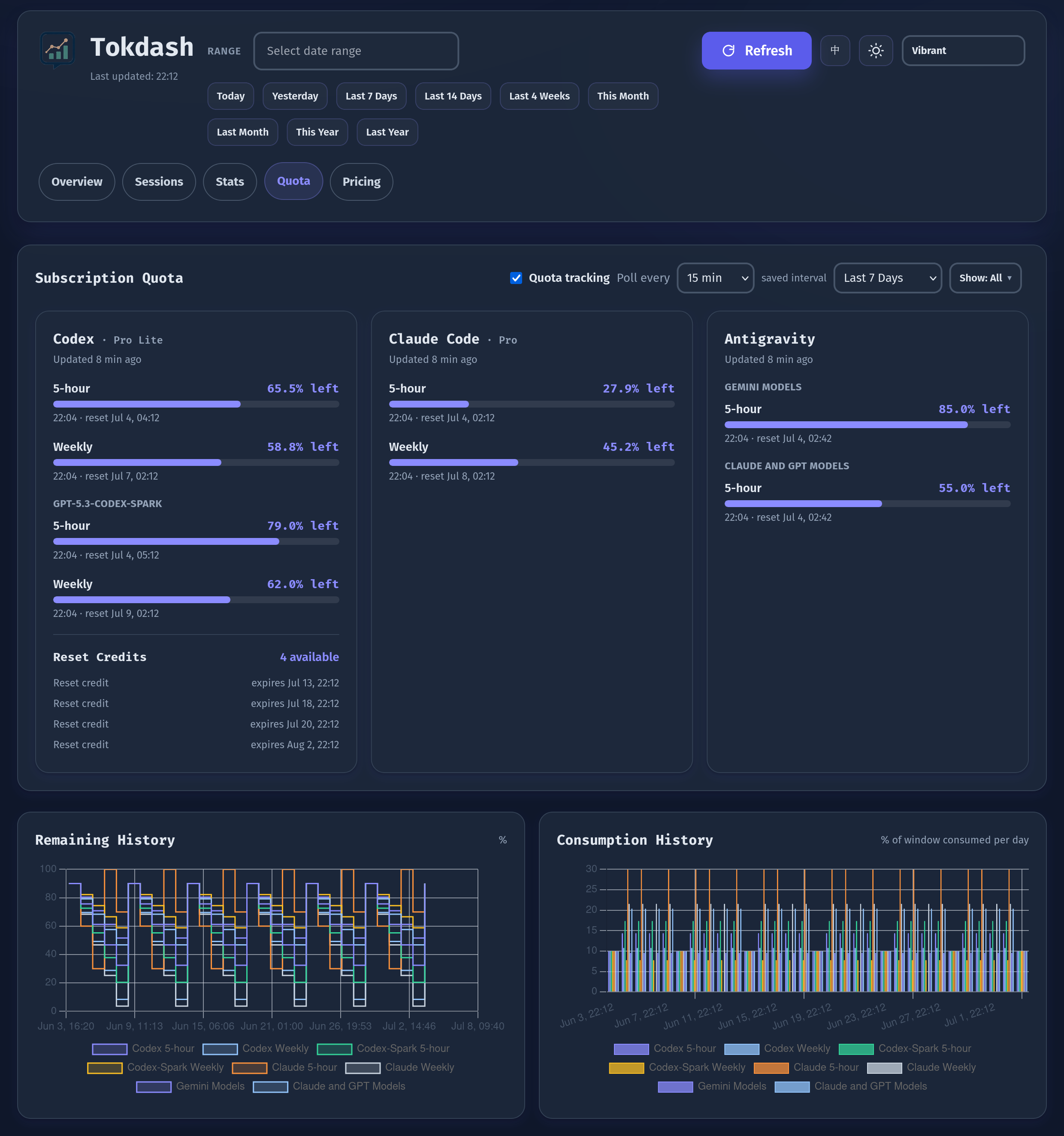
Task: Click the Gemini Models 85.0% progress bar
Action: (868, 425)
